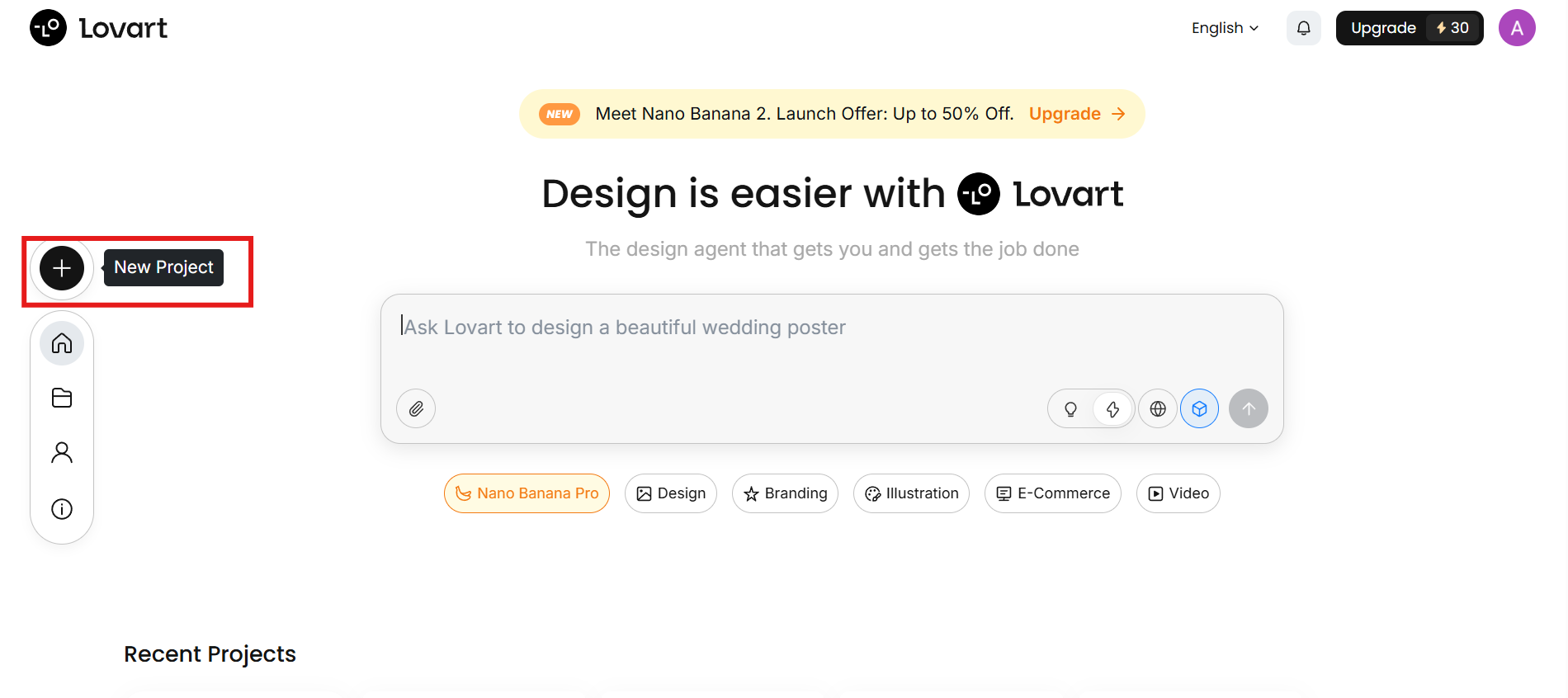Open the notification bell

pos(1304,28)
